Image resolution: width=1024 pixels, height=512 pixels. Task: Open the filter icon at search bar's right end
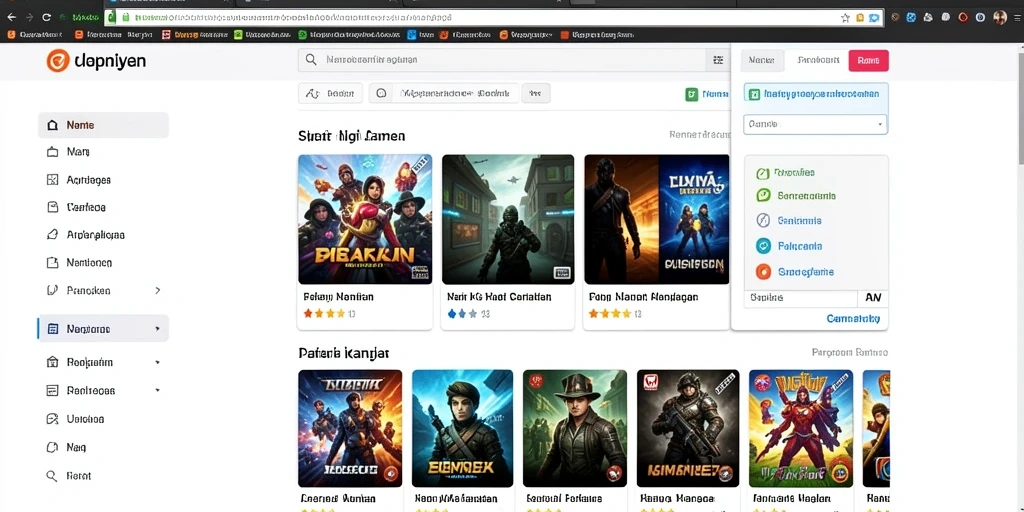point(718,60)
